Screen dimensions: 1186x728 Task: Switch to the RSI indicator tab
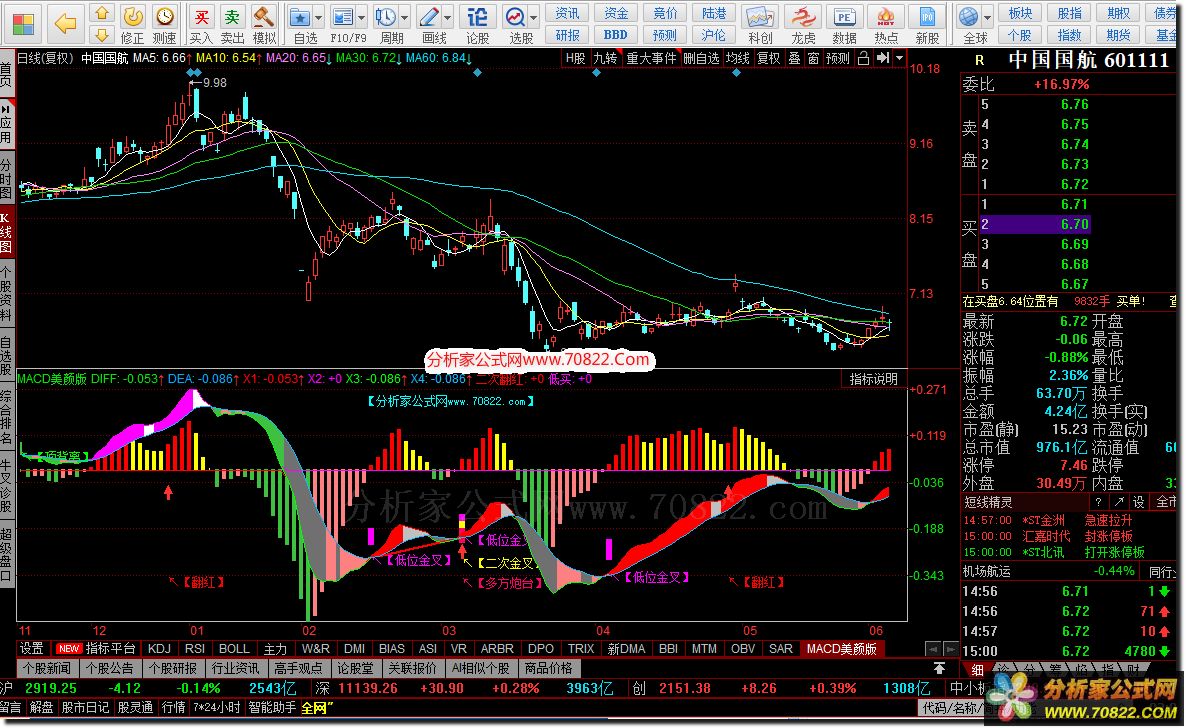195,649
